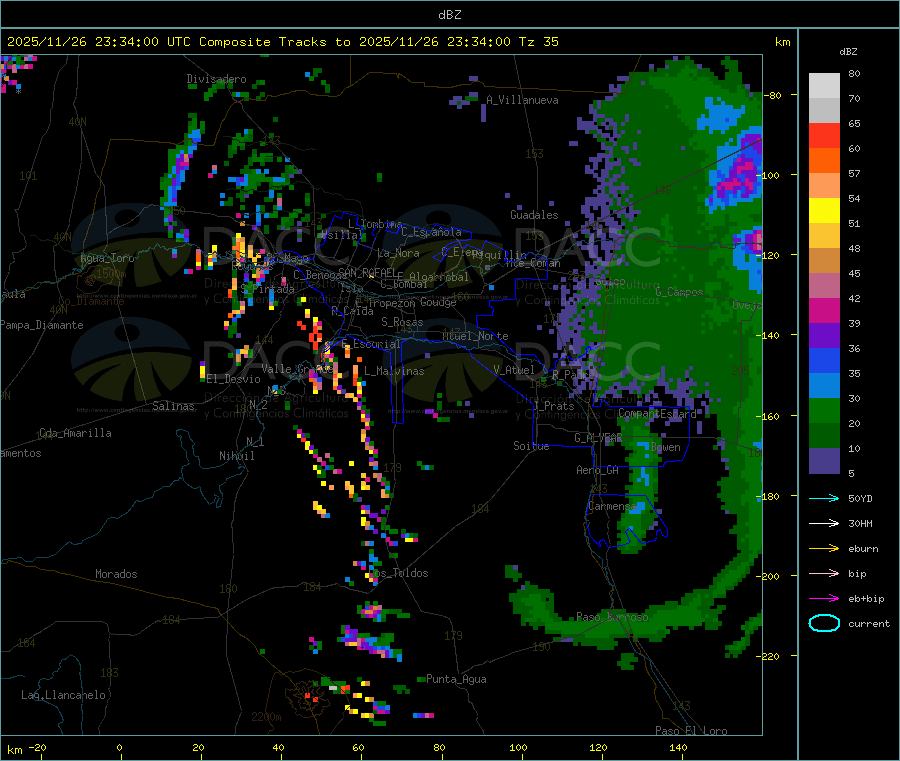Click the 'Paso_El_Loro' place label
900x761 pixels.
click(x=691, y=731)
